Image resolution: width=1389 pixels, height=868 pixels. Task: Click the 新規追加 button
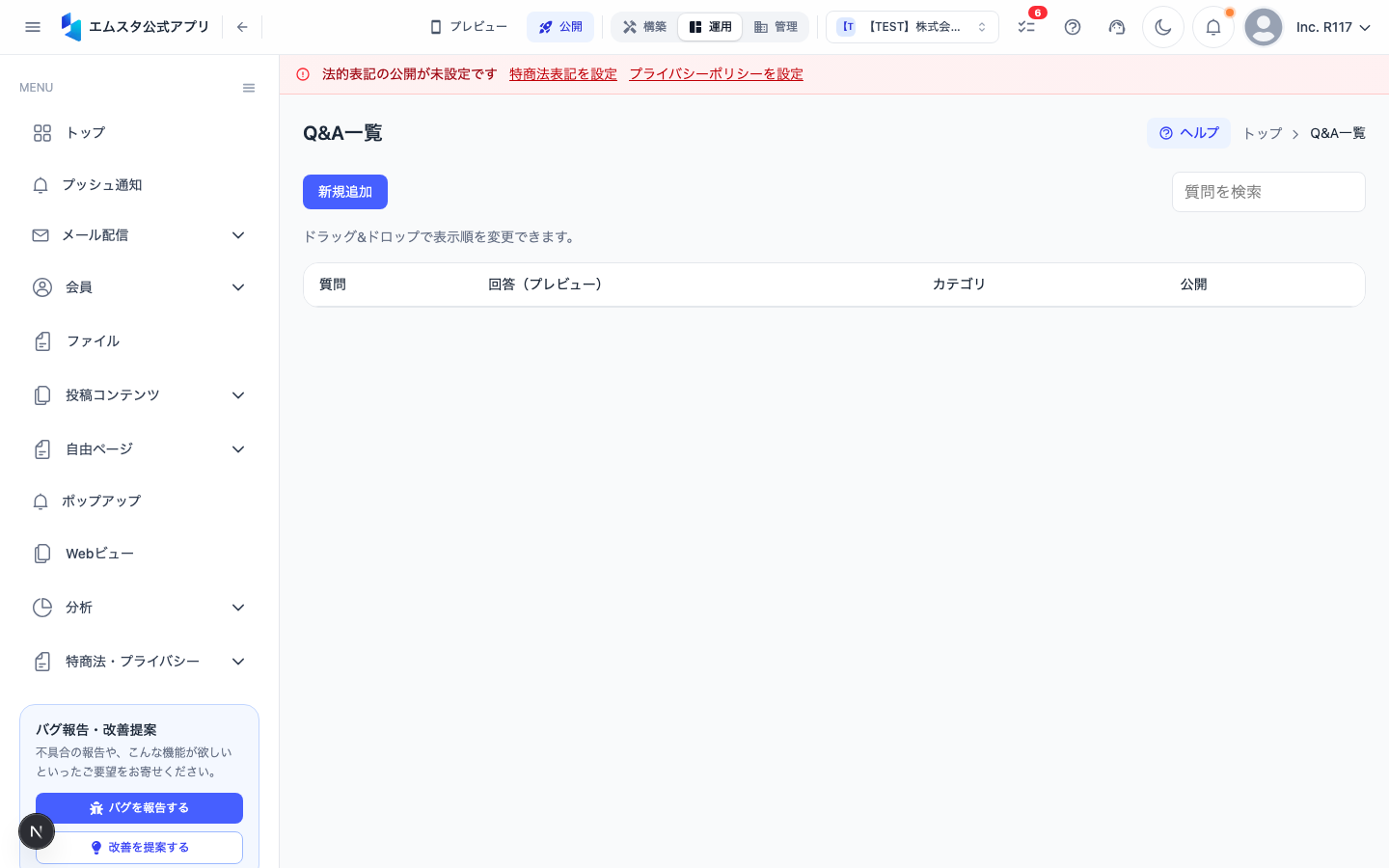tap(345, 192)
